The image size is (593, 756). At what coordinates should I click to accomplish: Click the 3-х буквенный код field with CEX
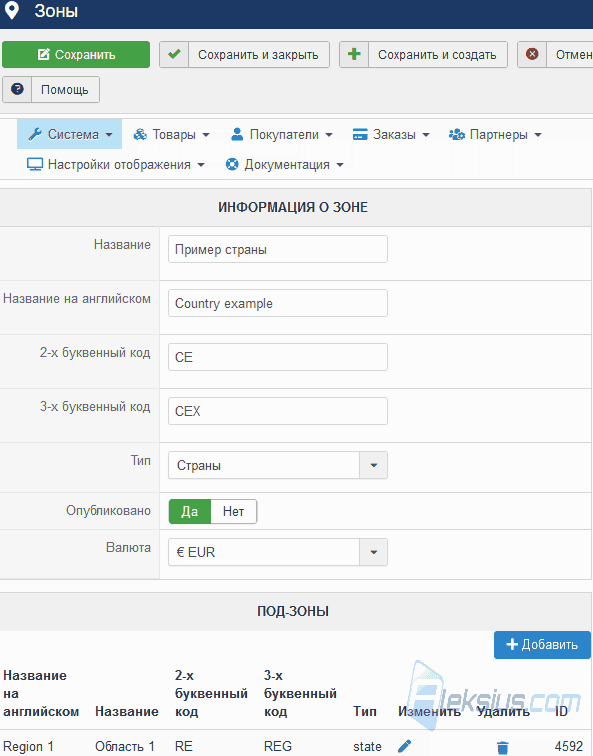click(x=278, y=411)
